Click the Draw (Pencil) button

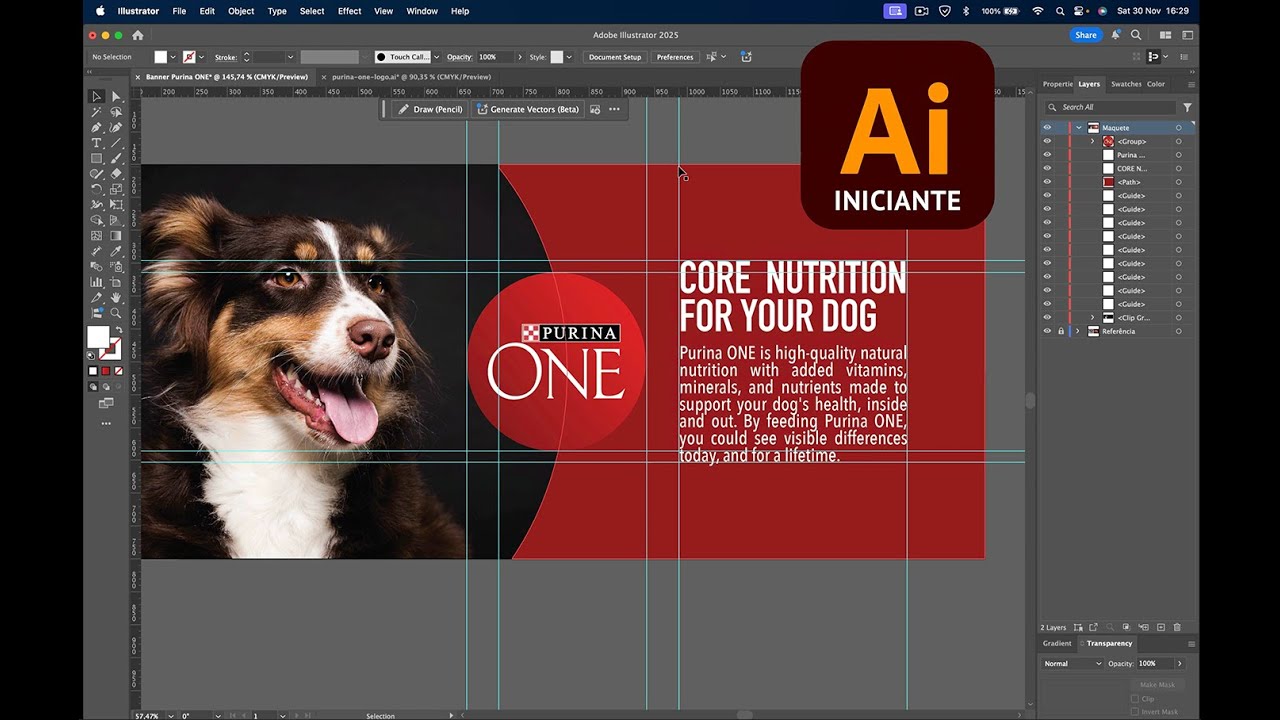429,109
